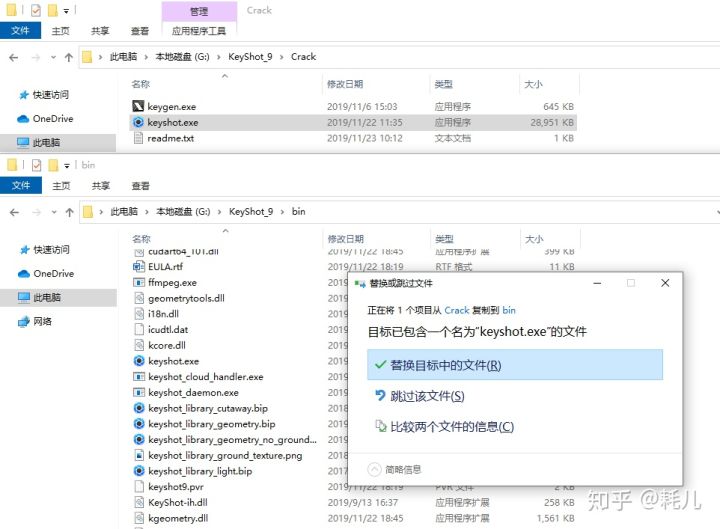The height and width of the screenshot is (529, 720).
Task: Select 快速访问 in bin window sidebar
Action: [x=51, y=249]
